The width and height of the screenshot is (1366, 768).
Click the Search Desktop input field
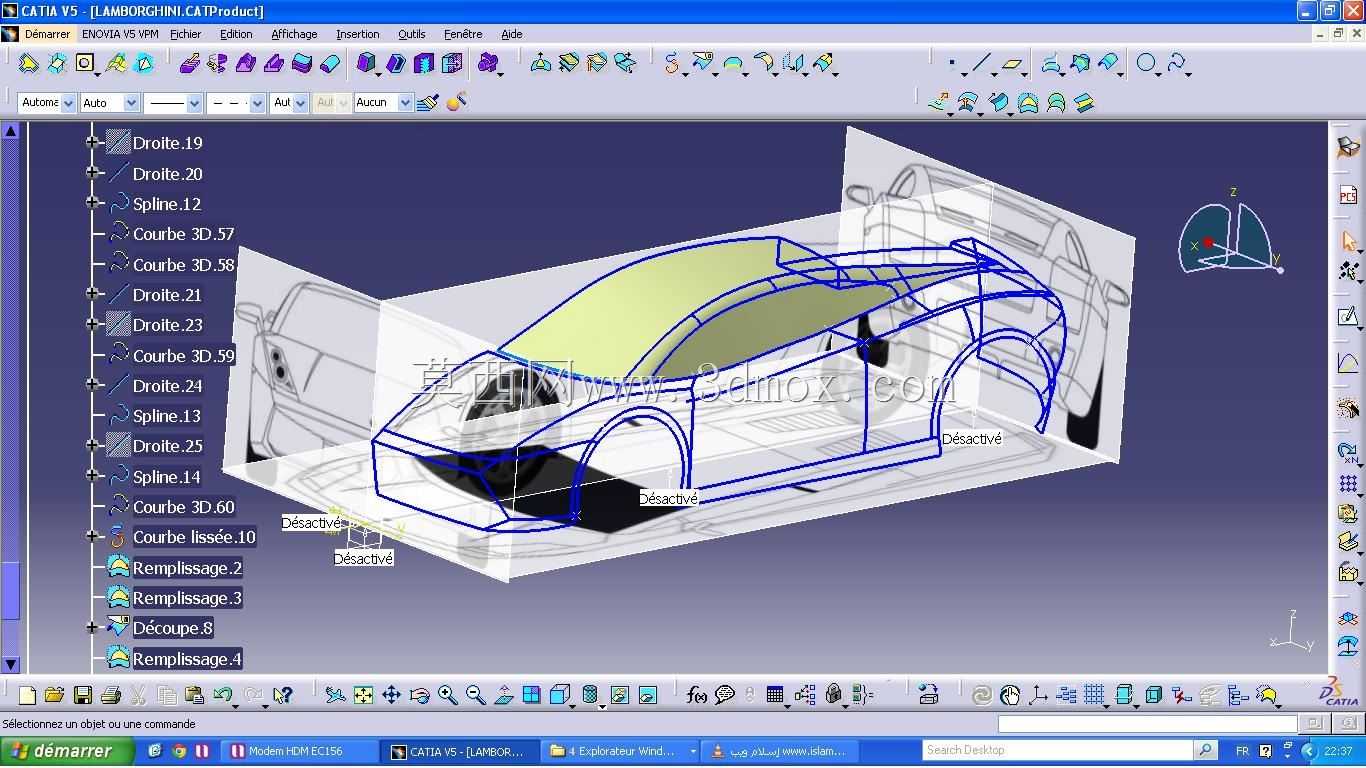point(1058,750)
